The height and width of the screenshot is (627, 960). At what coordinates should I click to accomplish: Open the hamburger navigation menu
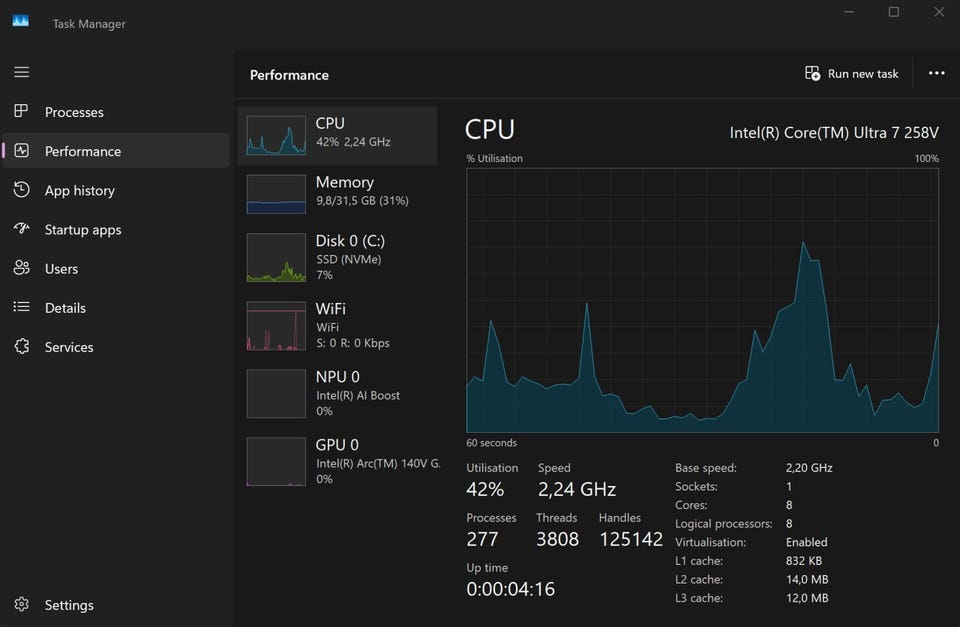[x=21, y=72]
